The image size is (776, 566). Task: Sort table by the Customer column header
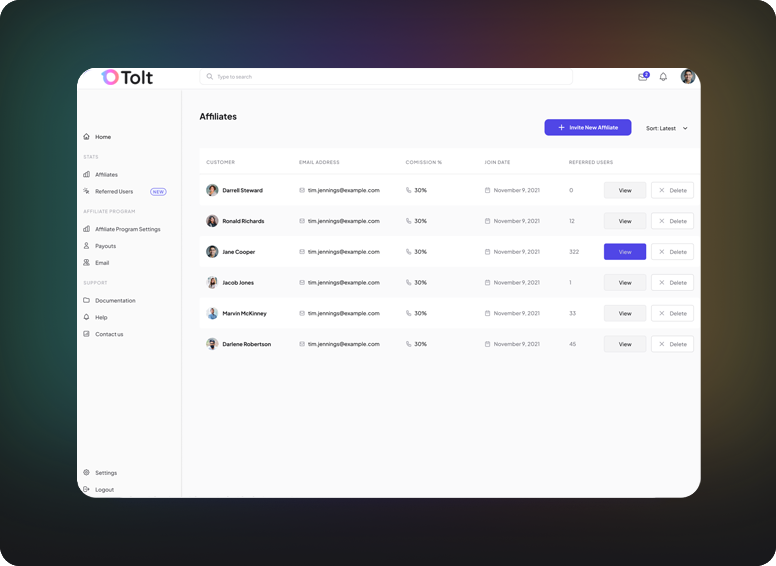(220, 162)
